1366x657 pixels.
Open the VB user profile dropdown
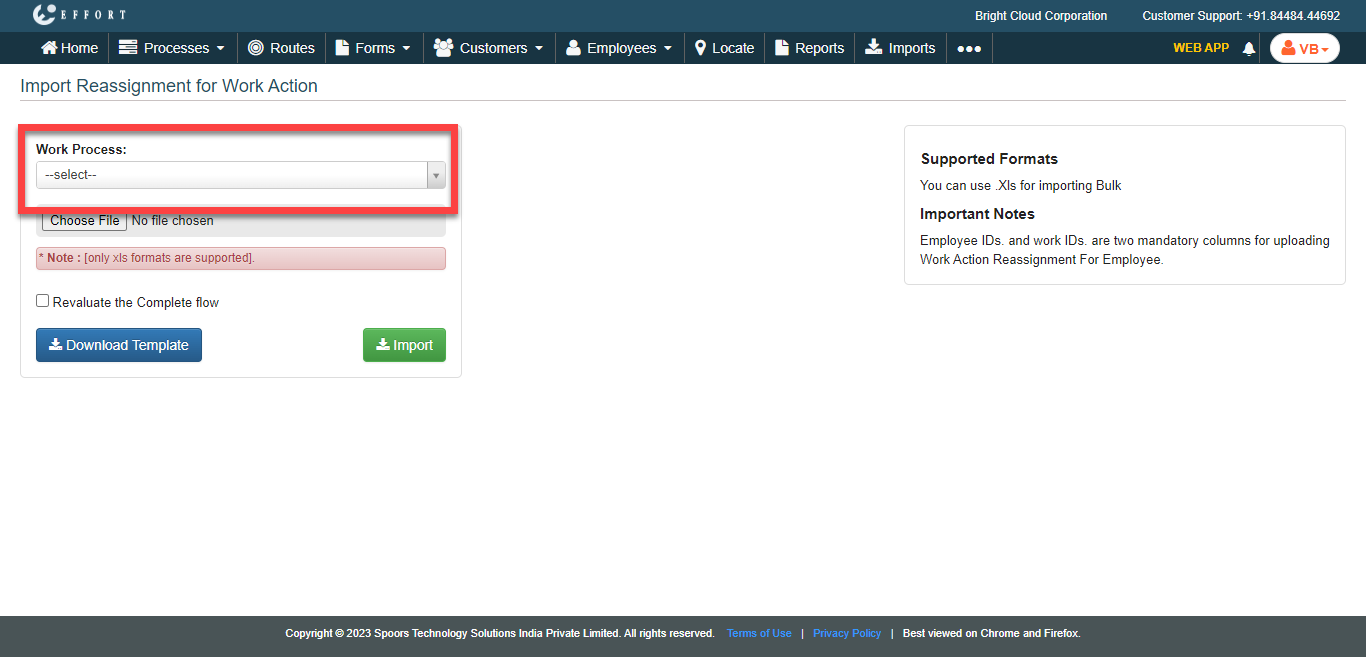pyautogui.click(x=1304, y=48)
